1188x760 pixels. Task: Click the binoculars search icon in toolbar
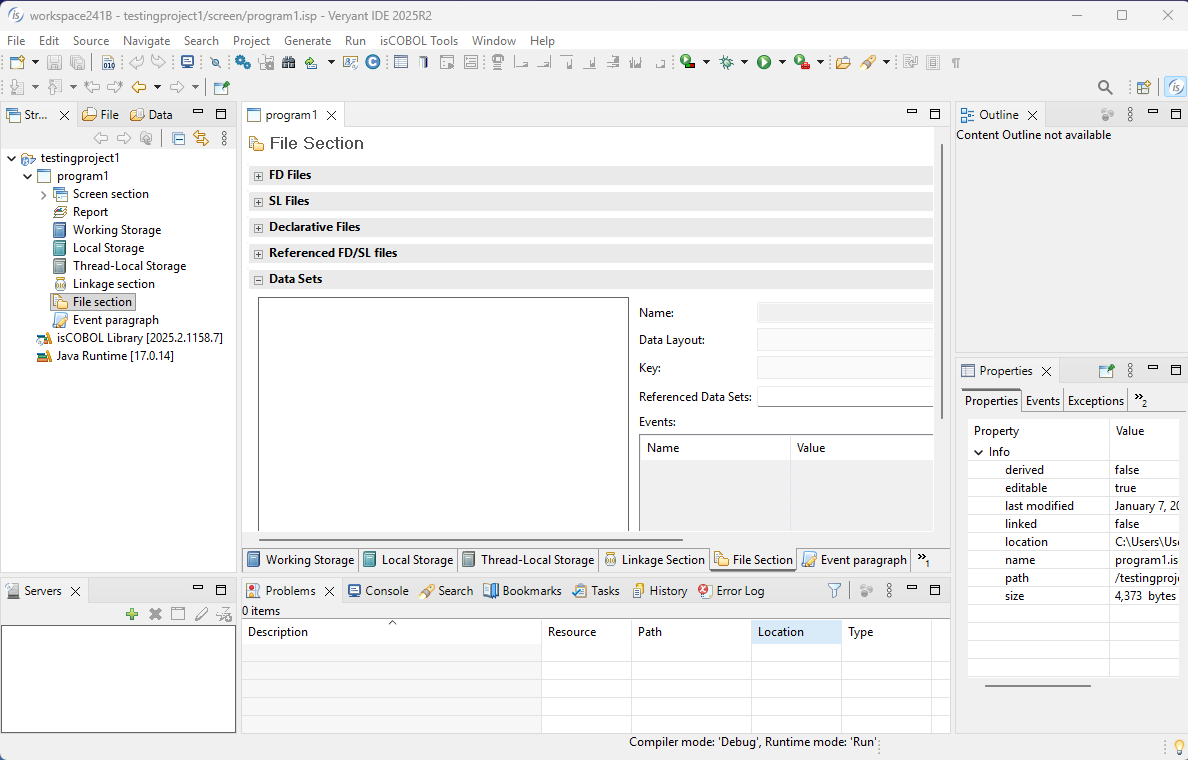288,62
